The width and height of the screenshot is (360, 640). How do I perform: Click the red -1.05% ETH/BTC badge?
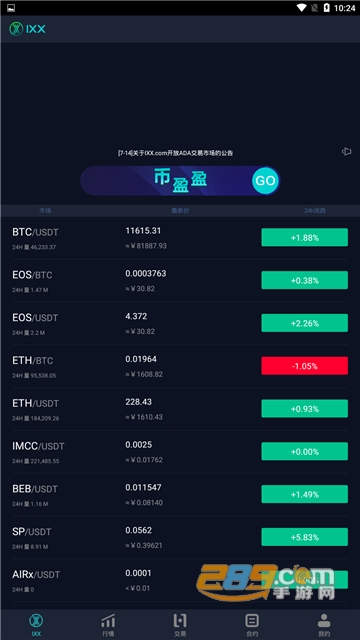coord(304,366)
